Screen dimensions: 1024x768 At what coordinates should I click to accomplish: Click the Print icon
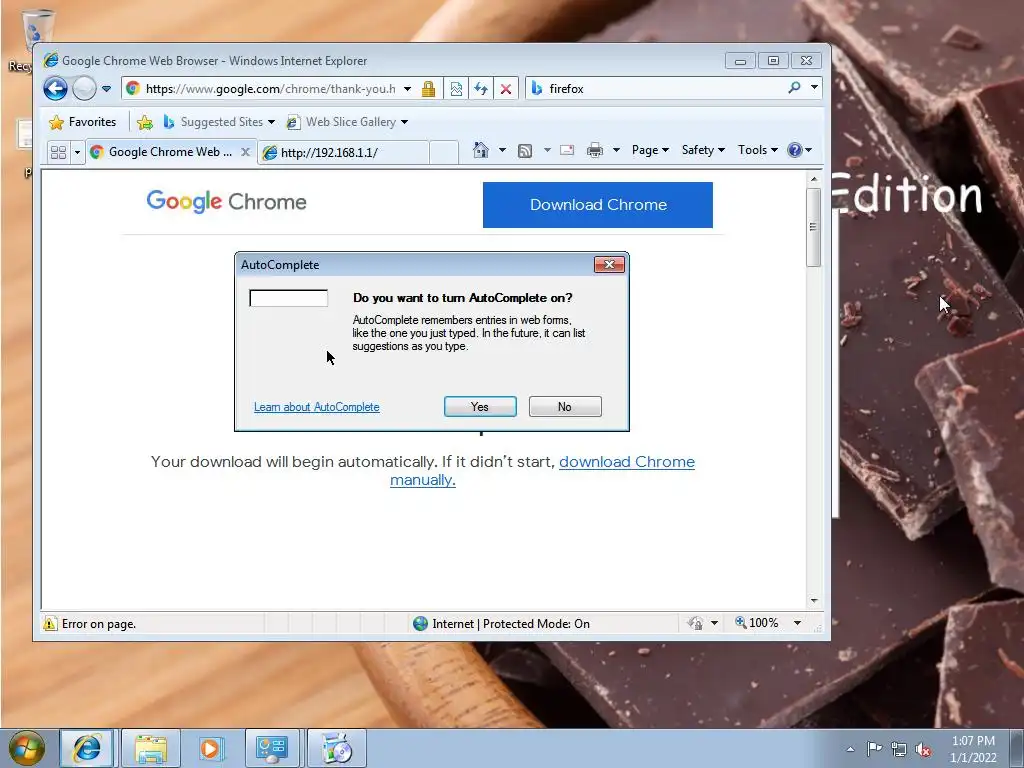pos(594,150)
